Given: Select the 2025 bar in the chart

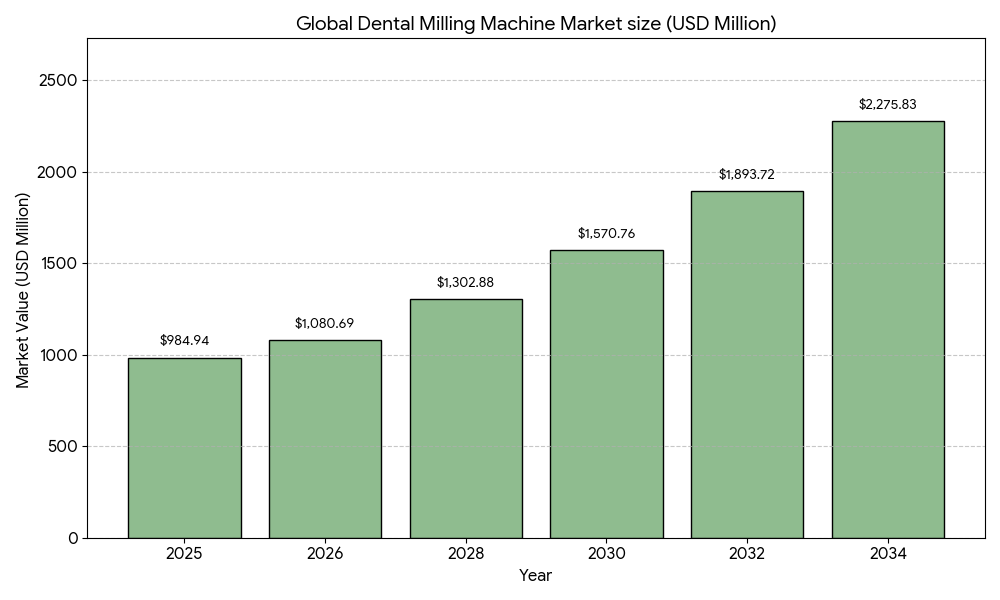Looking at the screenshot, I should (184, 448).
